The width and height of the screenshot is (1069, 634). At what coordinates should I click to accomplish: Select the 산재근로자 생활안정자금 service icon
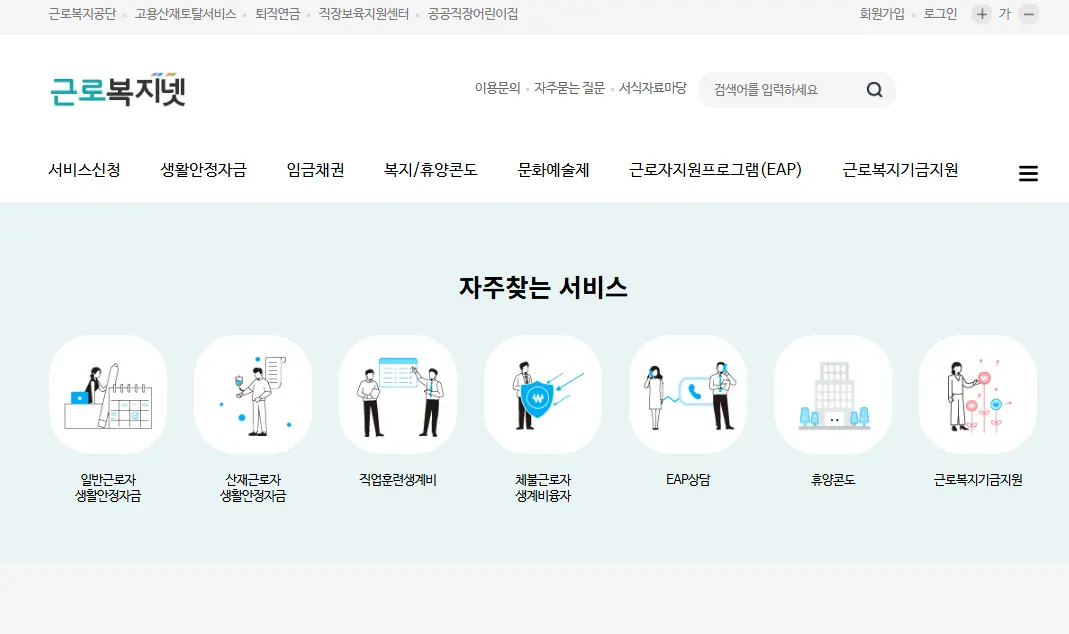[253, 394]
